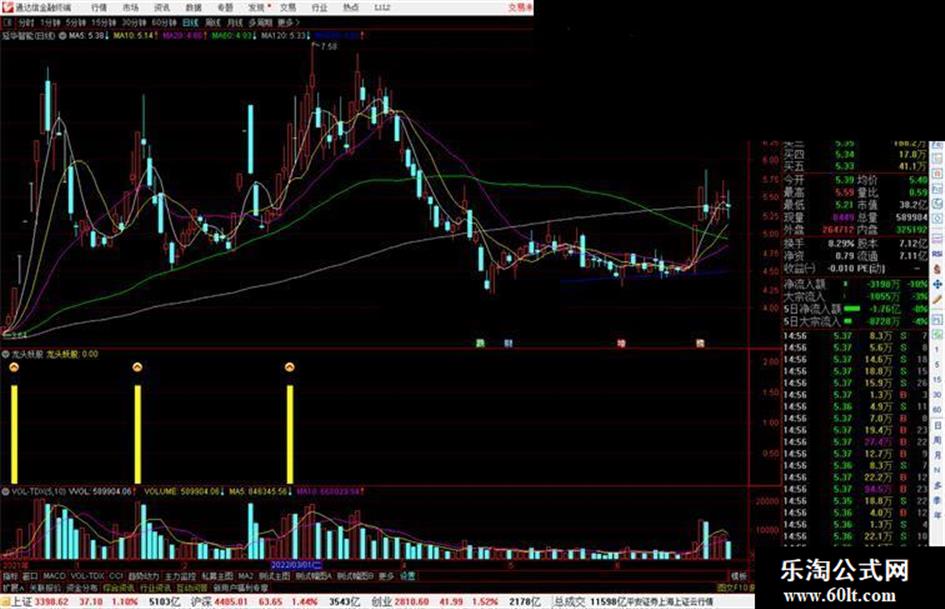Select the MA2 indicator tab

245,576
